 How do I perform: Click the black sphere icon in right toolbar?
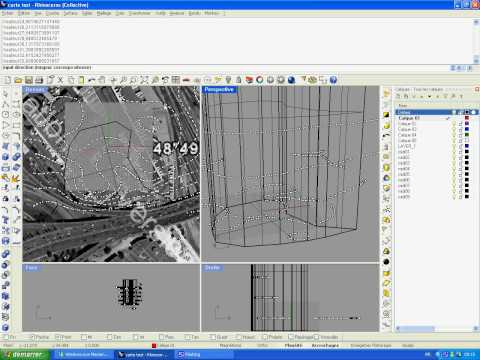[386, 262]
